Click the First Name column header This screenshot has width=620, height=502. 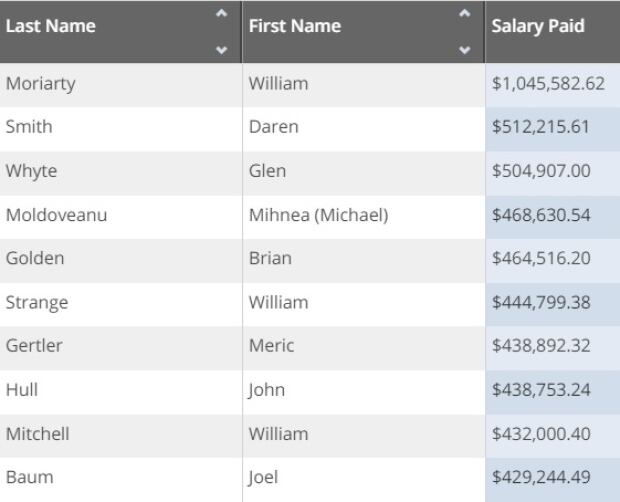(x=363, y=32)
